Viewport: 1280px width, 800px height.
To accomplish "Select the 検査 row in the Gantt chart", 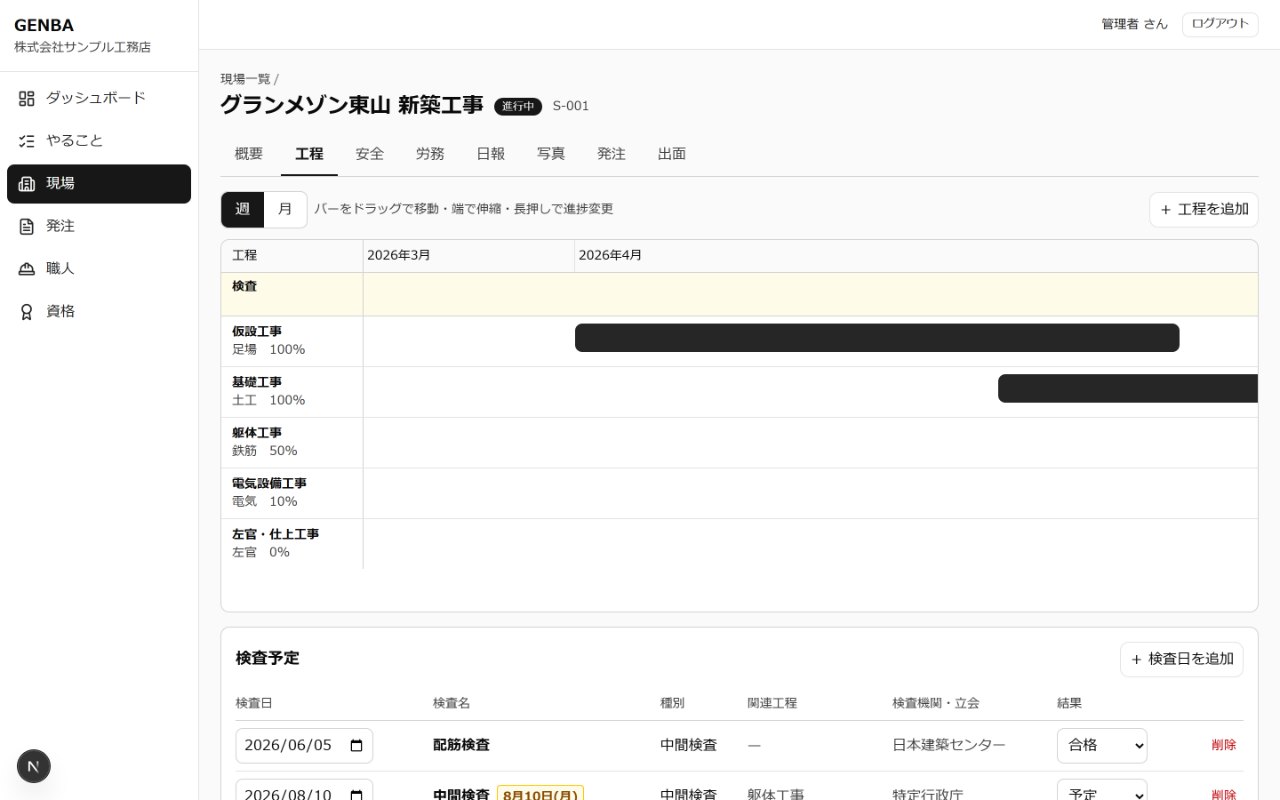I will pos(740,294).
